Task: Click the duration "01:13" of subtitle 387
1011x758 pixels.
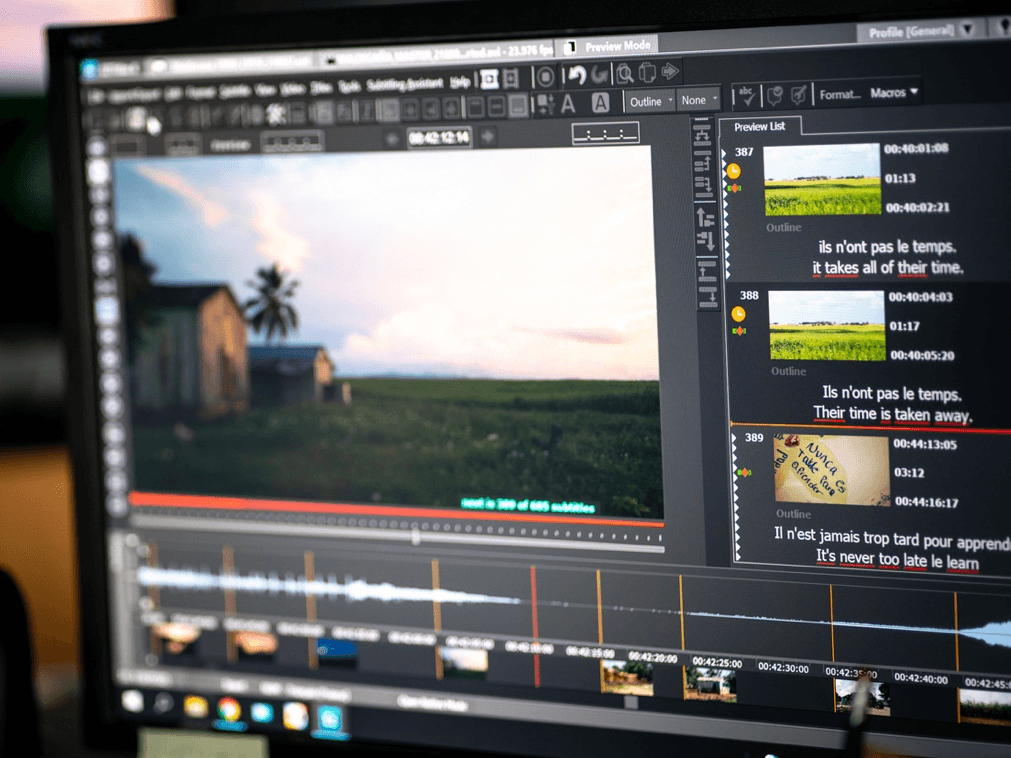Action: coord(899,178)
